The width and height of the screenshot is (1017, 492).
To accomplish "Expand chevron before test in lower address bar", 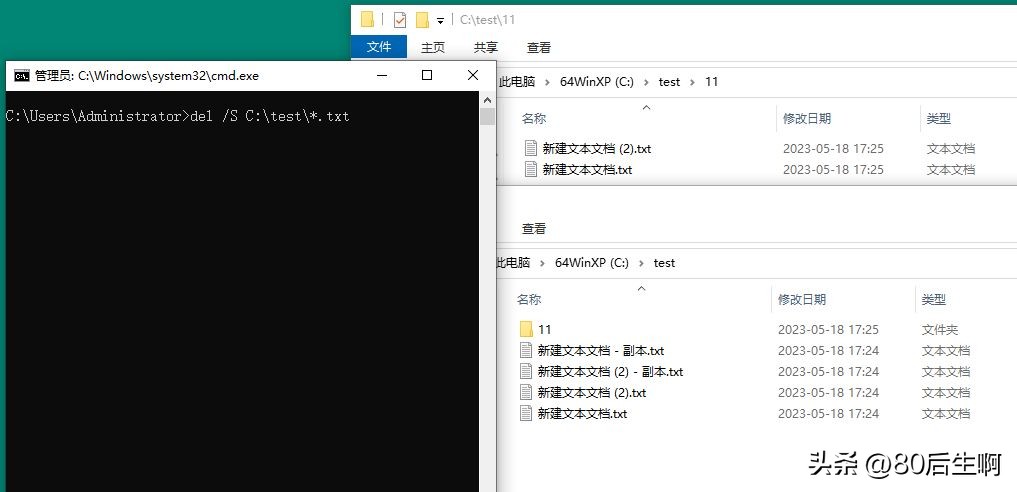I will 641,263.
